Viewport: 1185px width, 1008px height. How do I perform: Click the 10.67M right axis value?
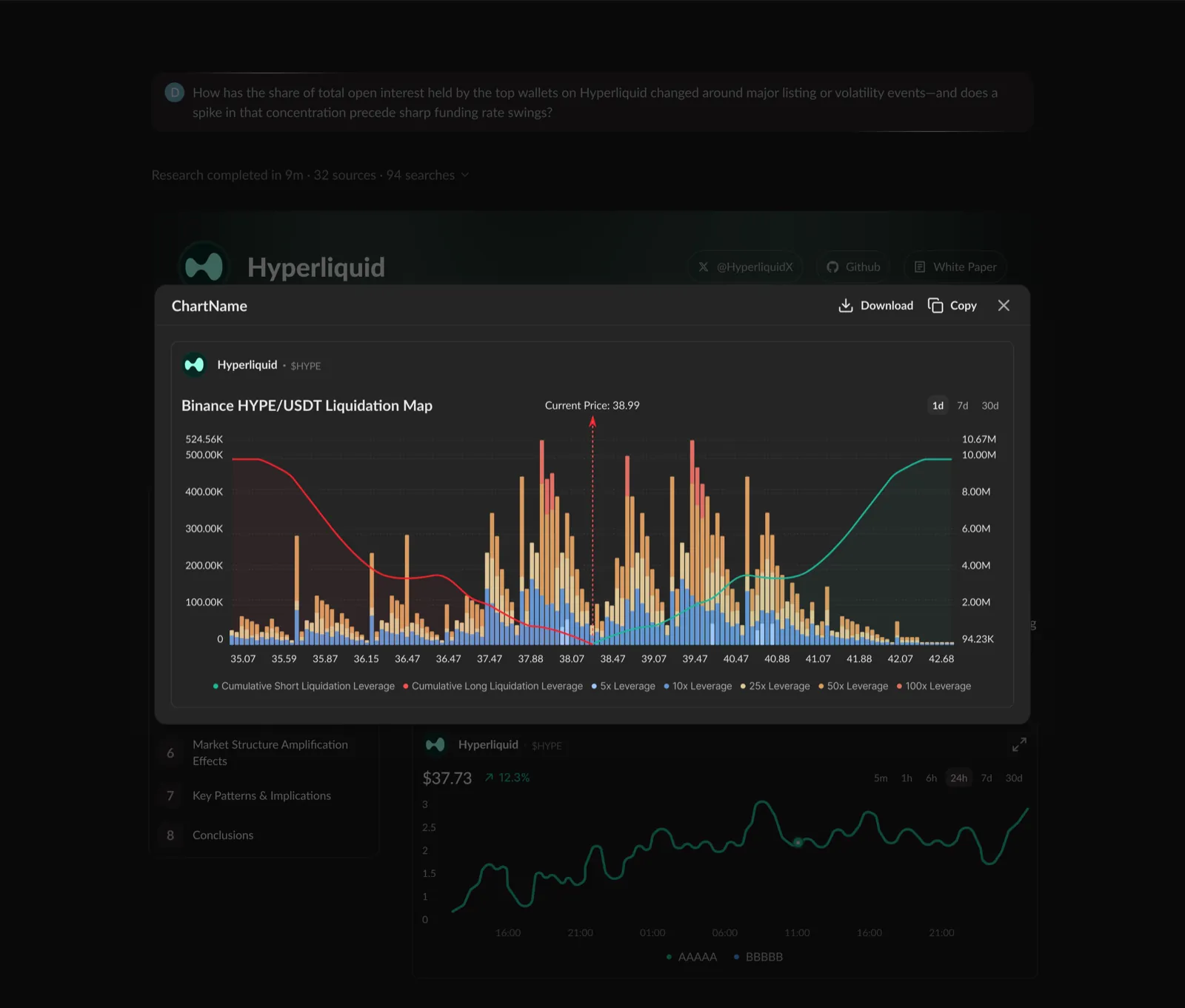(x=978, y=440)
